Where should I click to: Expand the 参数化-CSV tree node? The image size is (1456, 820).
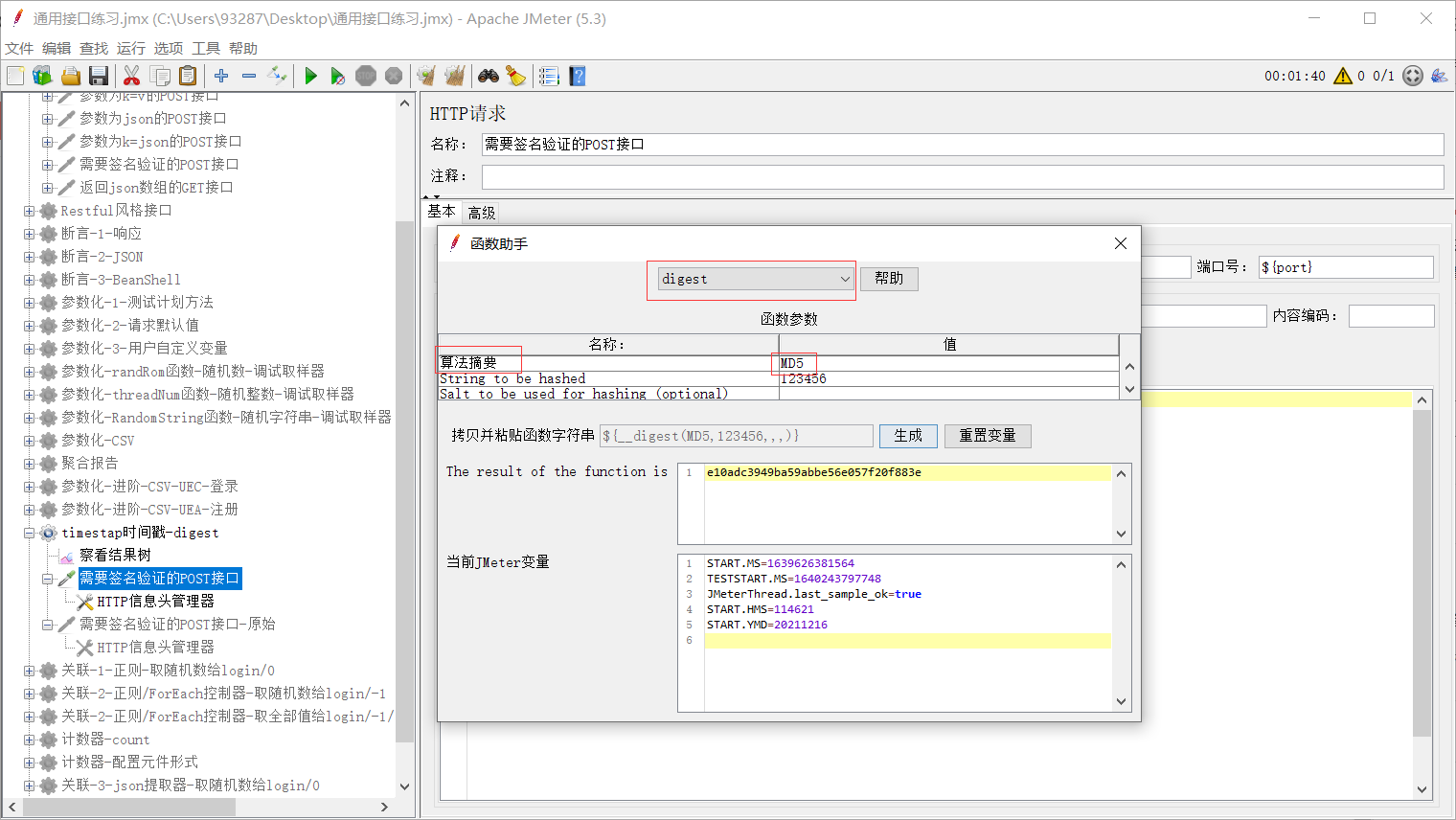(29, 441)
